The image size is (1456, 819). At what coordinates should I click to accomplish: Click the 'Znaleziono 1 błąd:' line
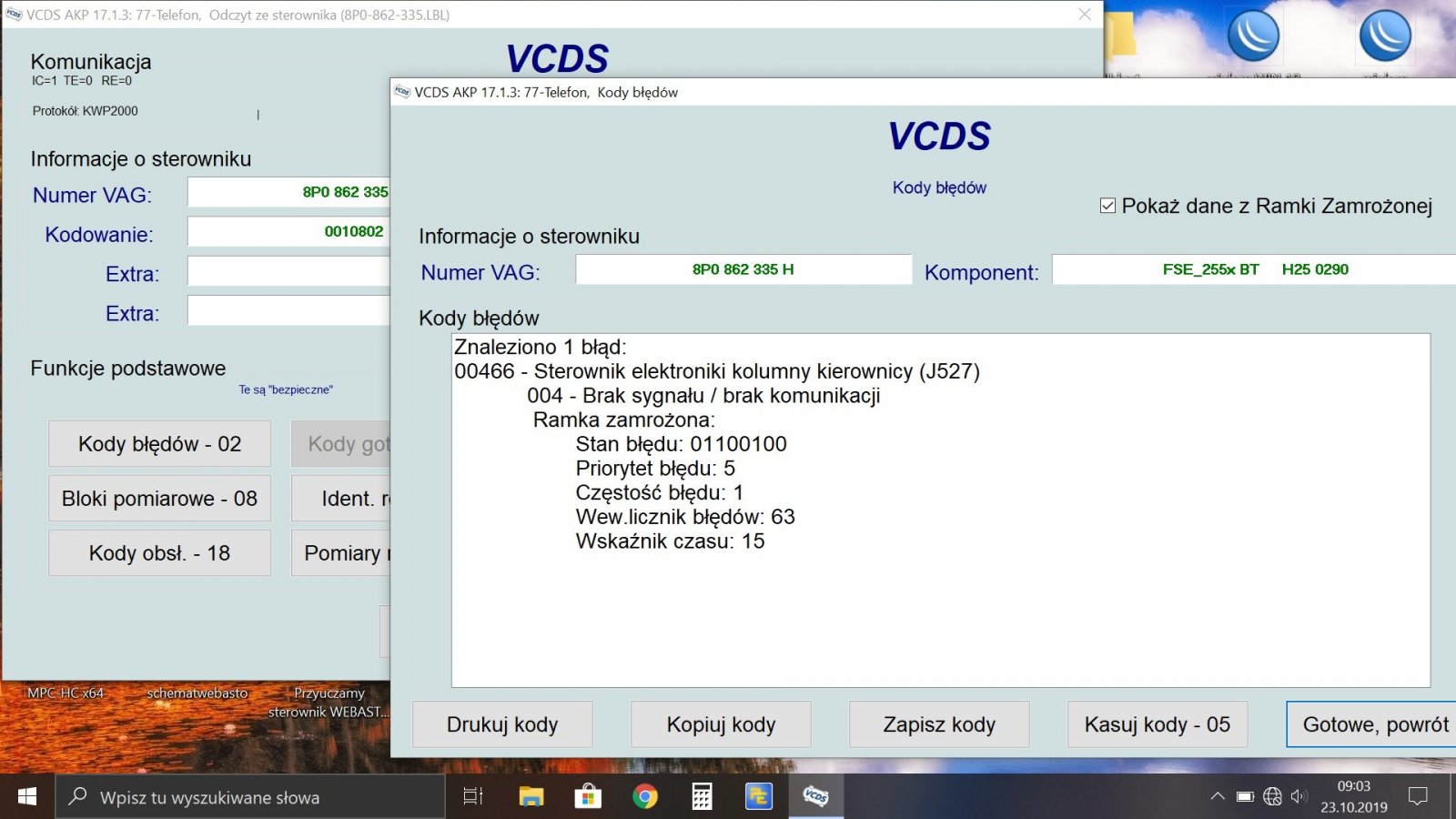541,347
